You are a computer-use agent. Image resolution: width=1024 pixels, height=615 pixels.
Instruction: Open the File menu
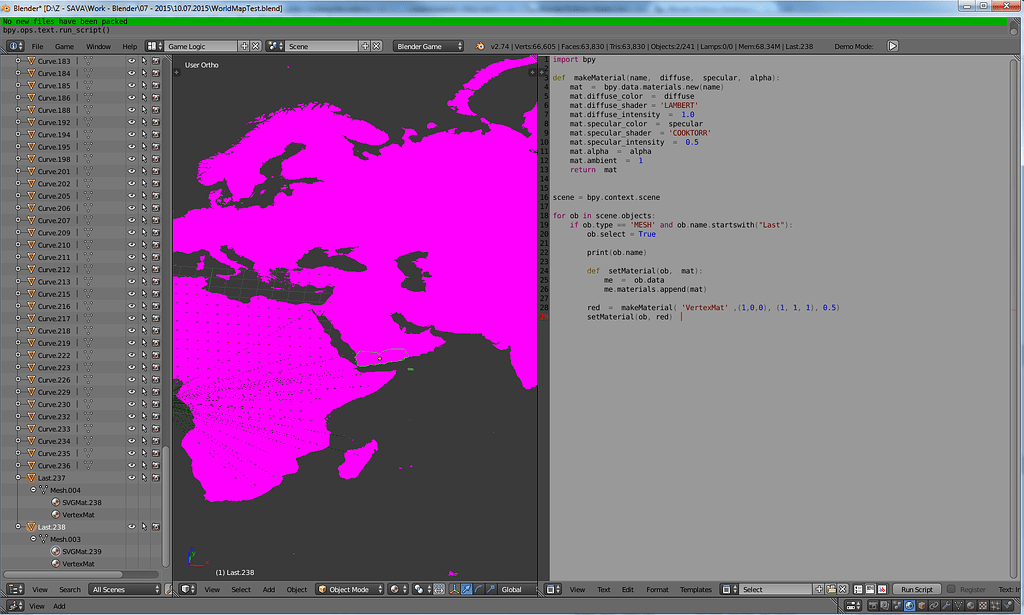point(37,46)
